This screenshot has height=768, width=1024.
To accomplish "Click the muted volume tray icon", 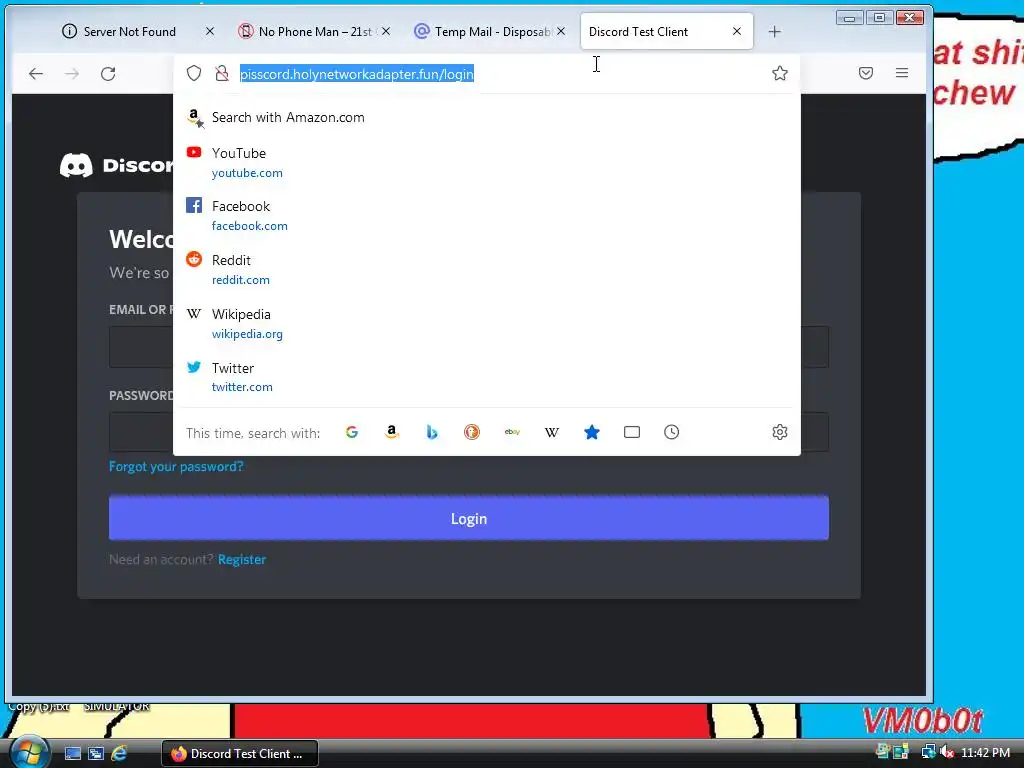I will coord(947,753).
